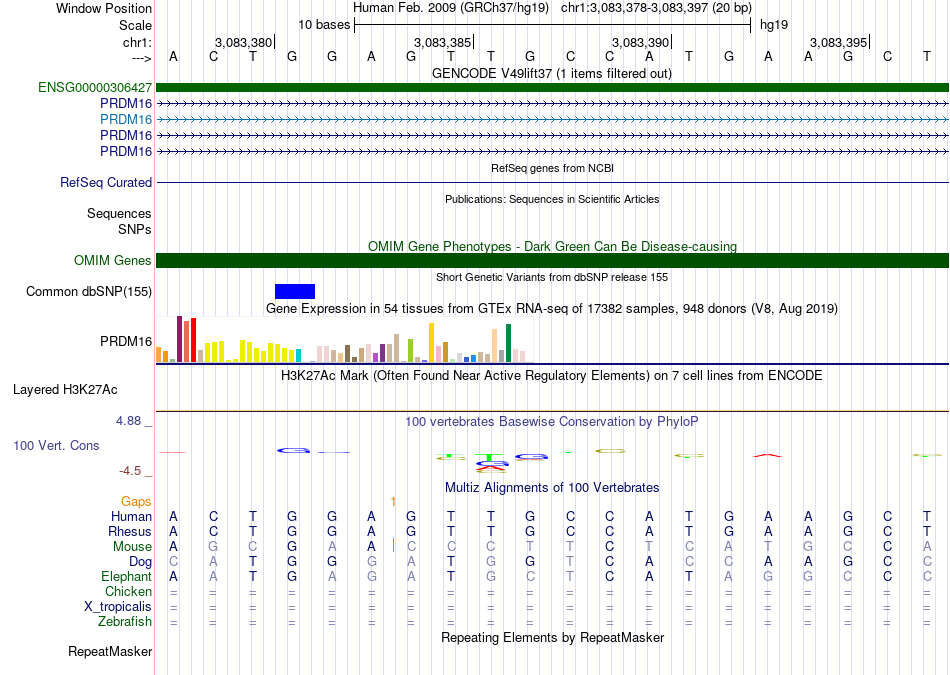
Task: Click the orange Gaps row label
Action: tap(136, 502)
